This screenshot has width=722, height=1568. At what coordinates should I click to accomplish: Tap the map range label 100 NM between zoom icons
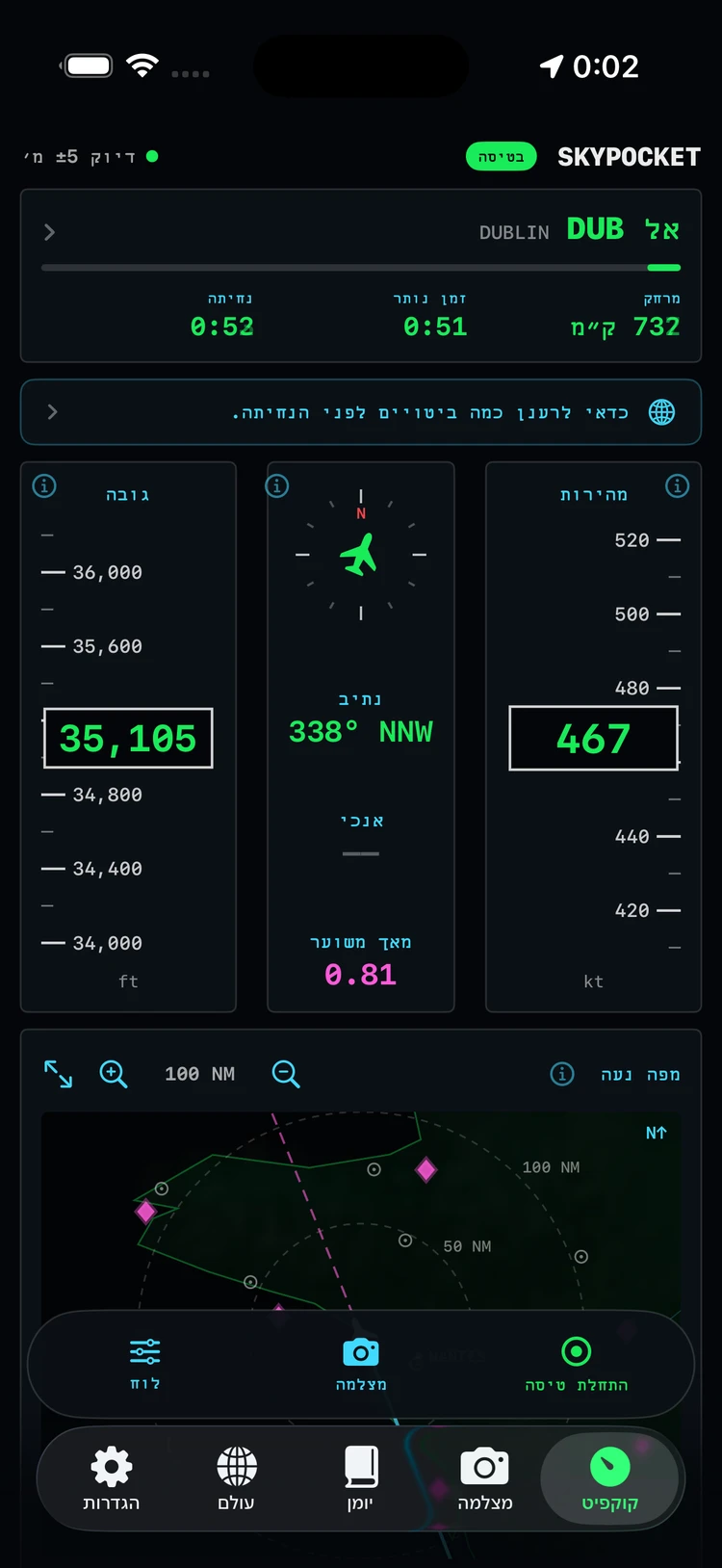(x=199, y=1074)
